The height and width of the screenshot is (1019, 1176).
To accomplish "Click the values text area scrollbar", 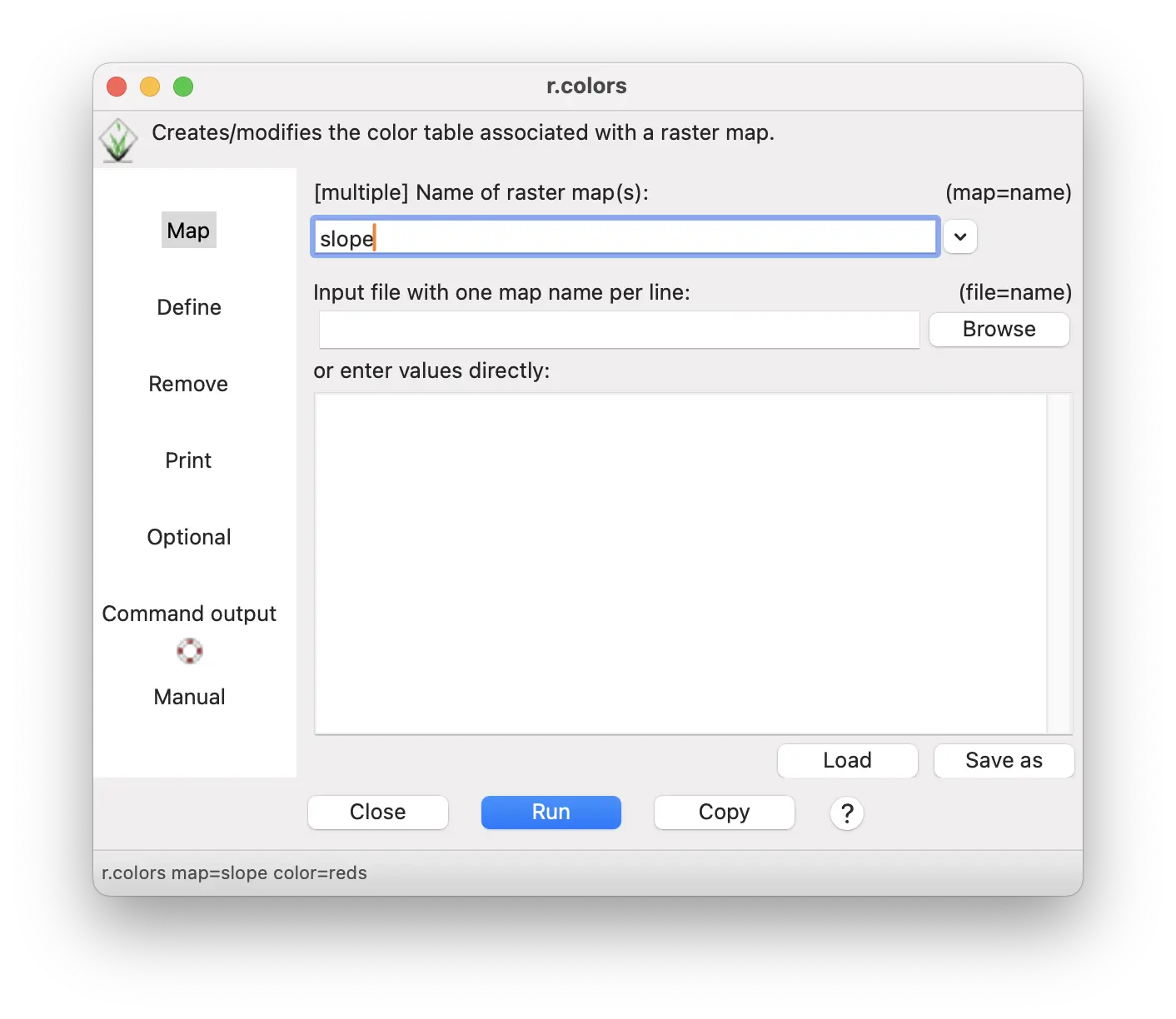I will coord(1059,563).
